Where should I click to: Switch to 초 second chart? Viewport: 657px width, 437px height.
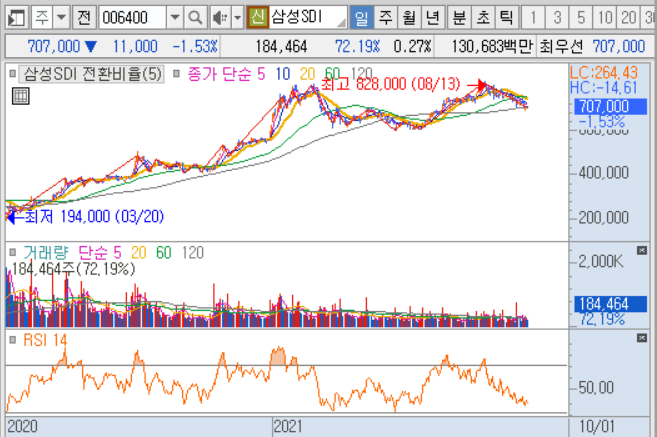pos(483,18)
